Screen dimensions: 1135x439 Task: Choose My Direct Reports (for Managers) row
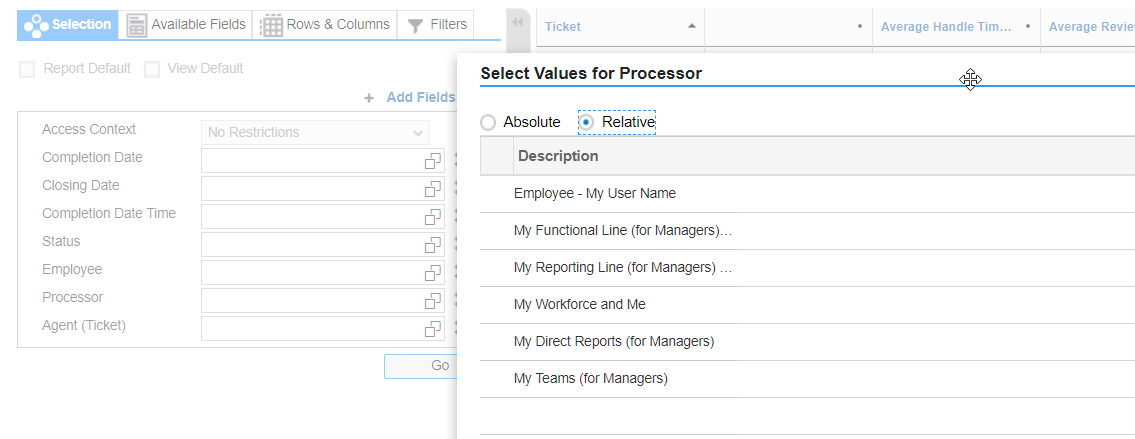[613, 342]
